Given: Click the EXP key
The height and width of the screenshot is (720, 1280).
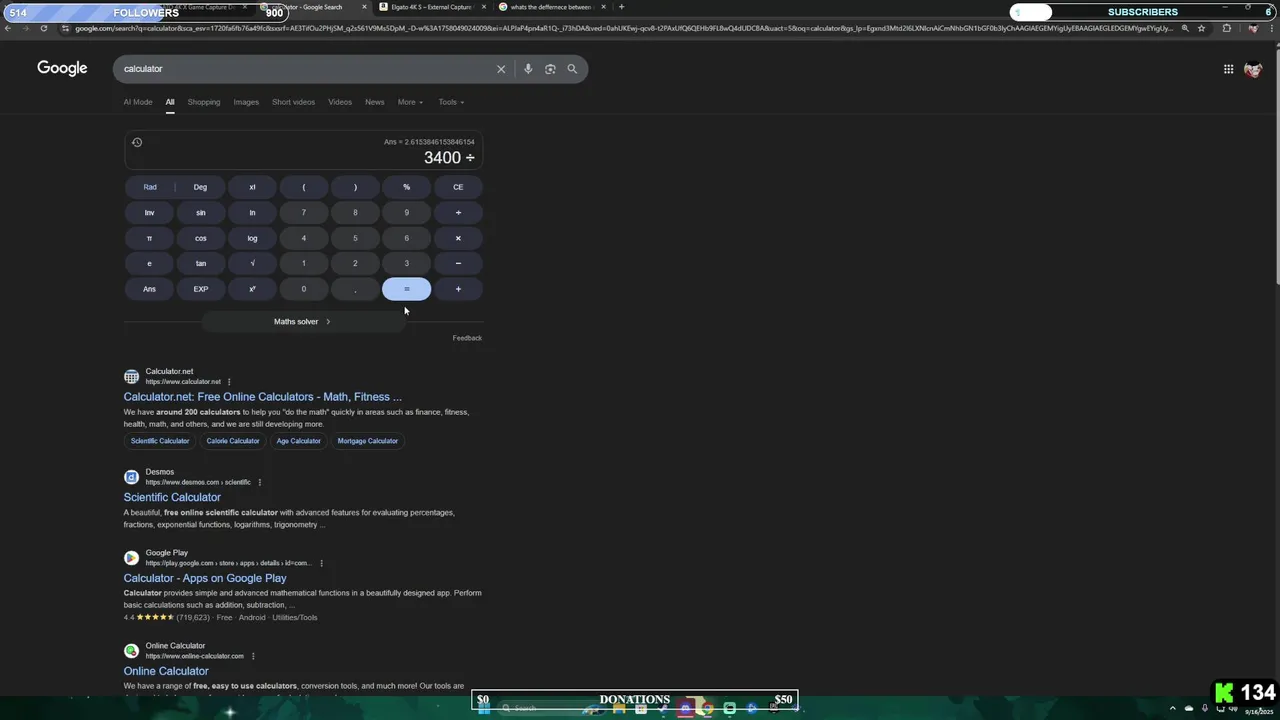Looking at the screenshot, I should [200, 289].
